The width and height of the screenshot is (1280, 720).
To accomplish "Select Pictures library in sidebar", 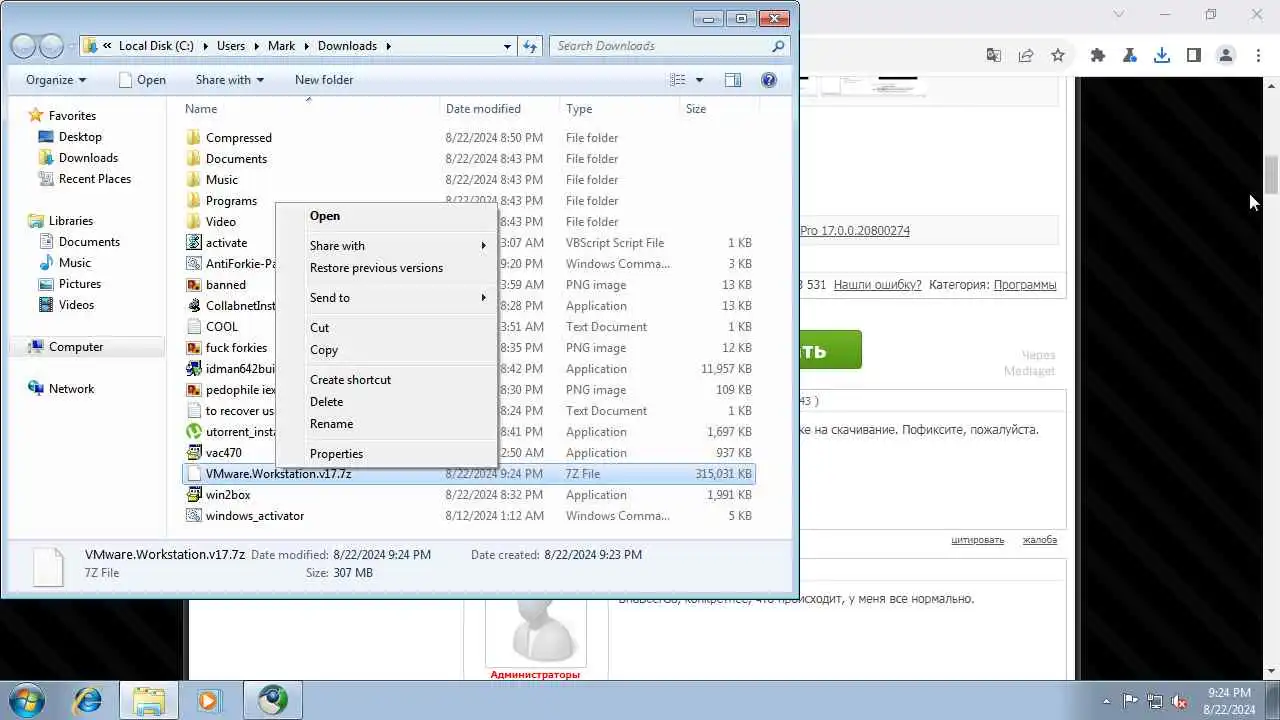I will pyautogui.click(x=80, y=284).
